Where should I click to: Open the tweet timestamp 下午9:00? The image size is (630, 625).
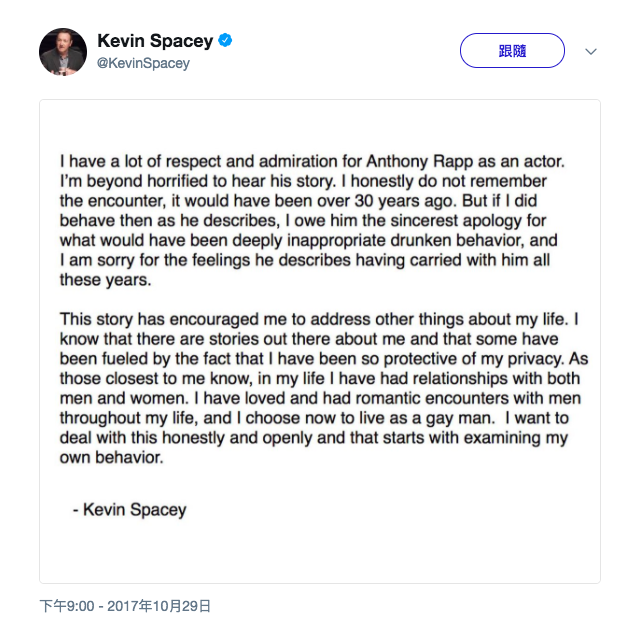(x=66, y=605)
